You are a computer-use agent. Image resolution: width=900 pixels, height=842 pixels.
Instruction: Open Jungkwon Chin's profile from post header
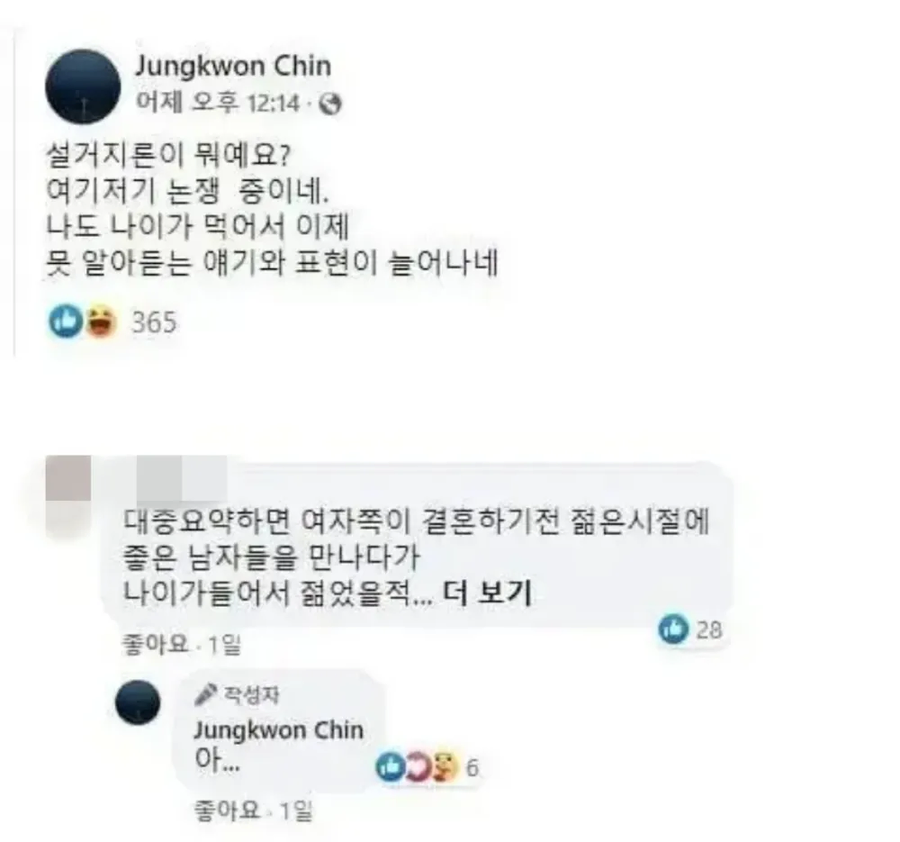click(x=233, y=66)
